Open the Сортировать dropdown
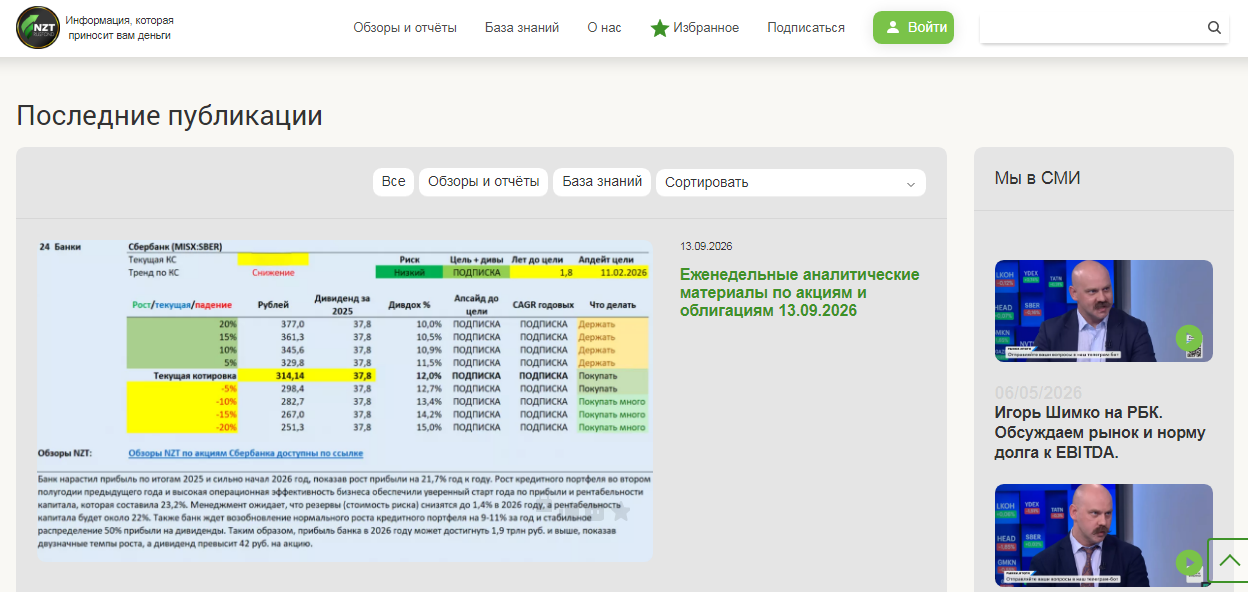This screenshot has height=592, width=1248. pyautogui.click(x=791, y=183)
